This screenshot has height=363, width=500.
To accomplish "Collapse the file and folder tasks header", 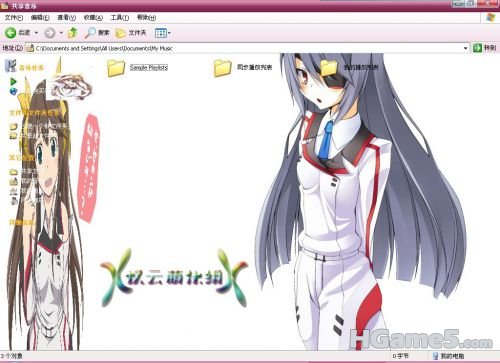I will (x=35, y=113).
